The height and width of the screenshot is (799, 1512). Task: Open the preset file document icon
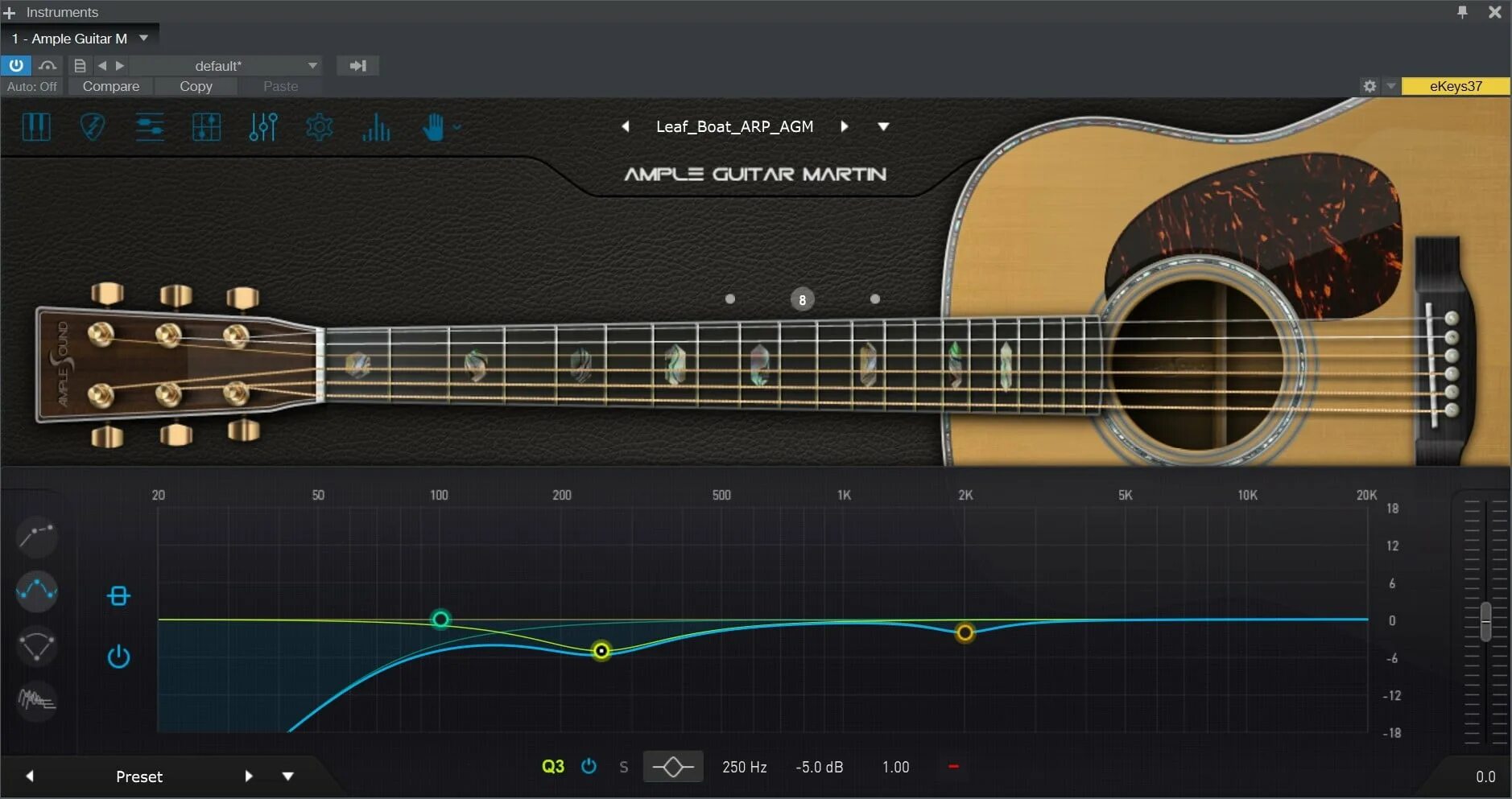click(80, 65)
